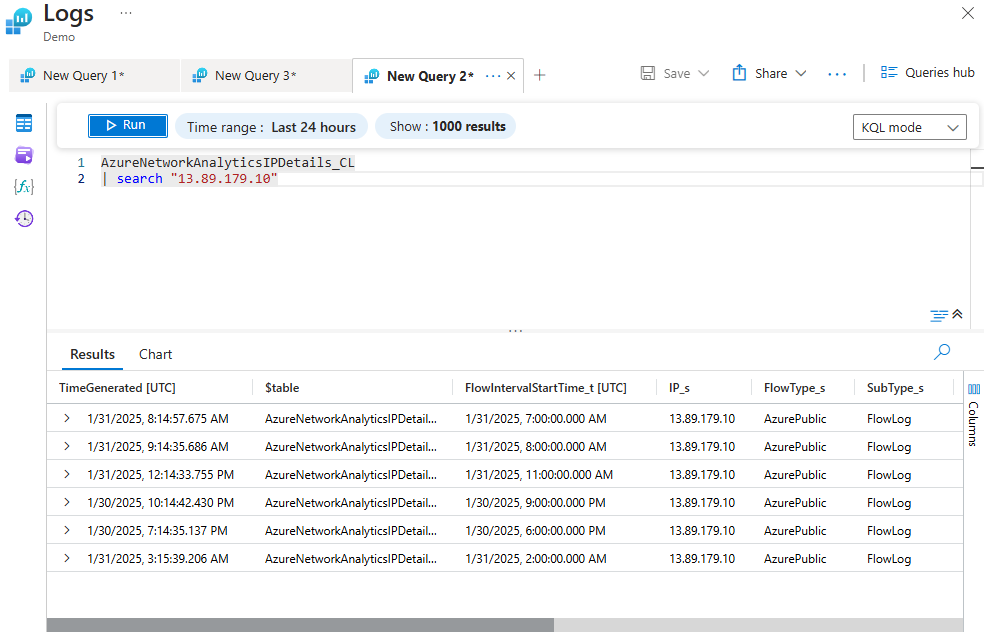This screenshot has height=632, width=986.
Task: Click the IP_s column header
Action: (x=679, y=388)
